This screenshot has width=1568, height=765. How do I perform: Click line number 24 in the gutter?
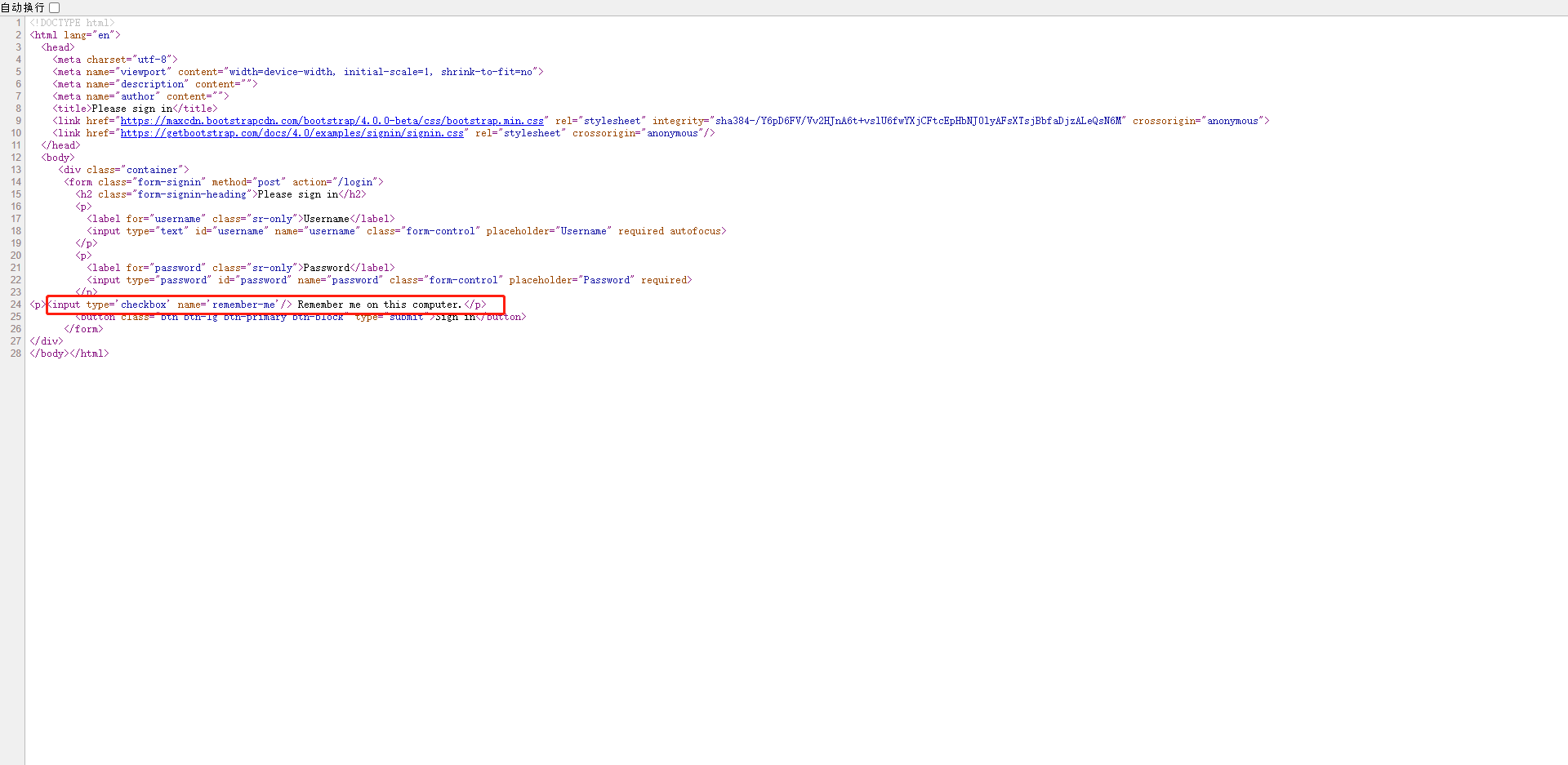[15, 304]
